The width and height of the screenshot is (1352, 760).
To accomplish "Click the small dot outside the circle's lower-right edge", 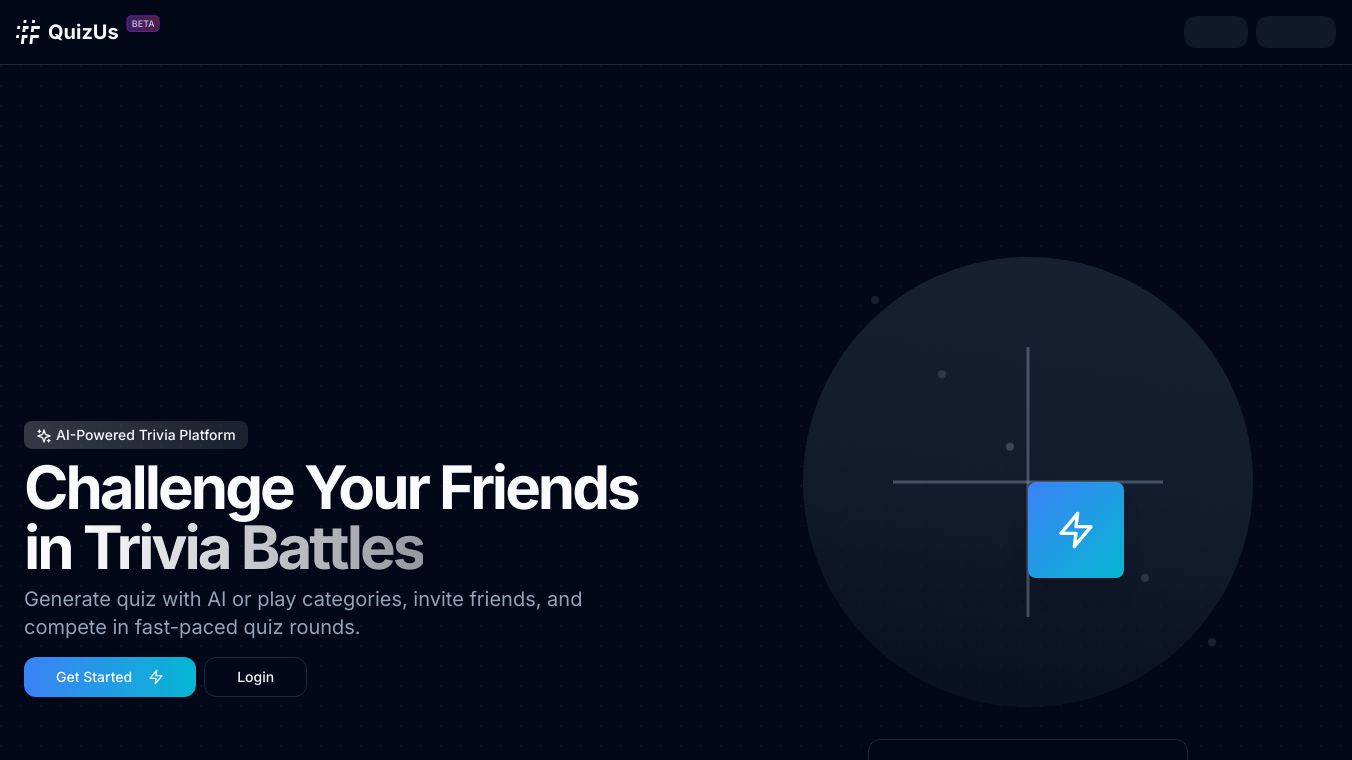I will click(1212, 642).
